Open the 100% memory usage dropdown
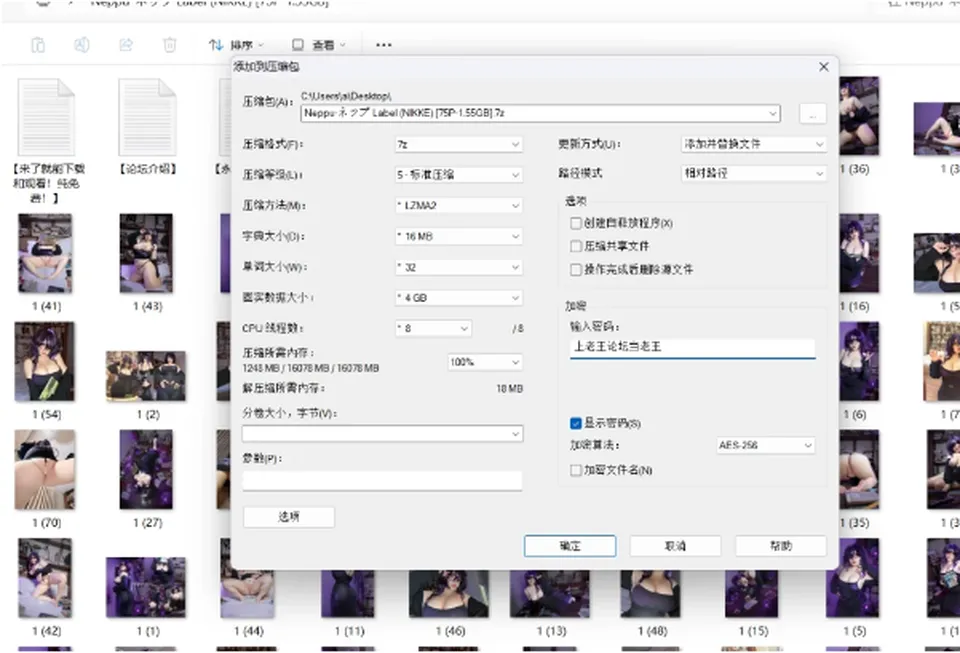This screenshot has width=960, height=653. 485,362
